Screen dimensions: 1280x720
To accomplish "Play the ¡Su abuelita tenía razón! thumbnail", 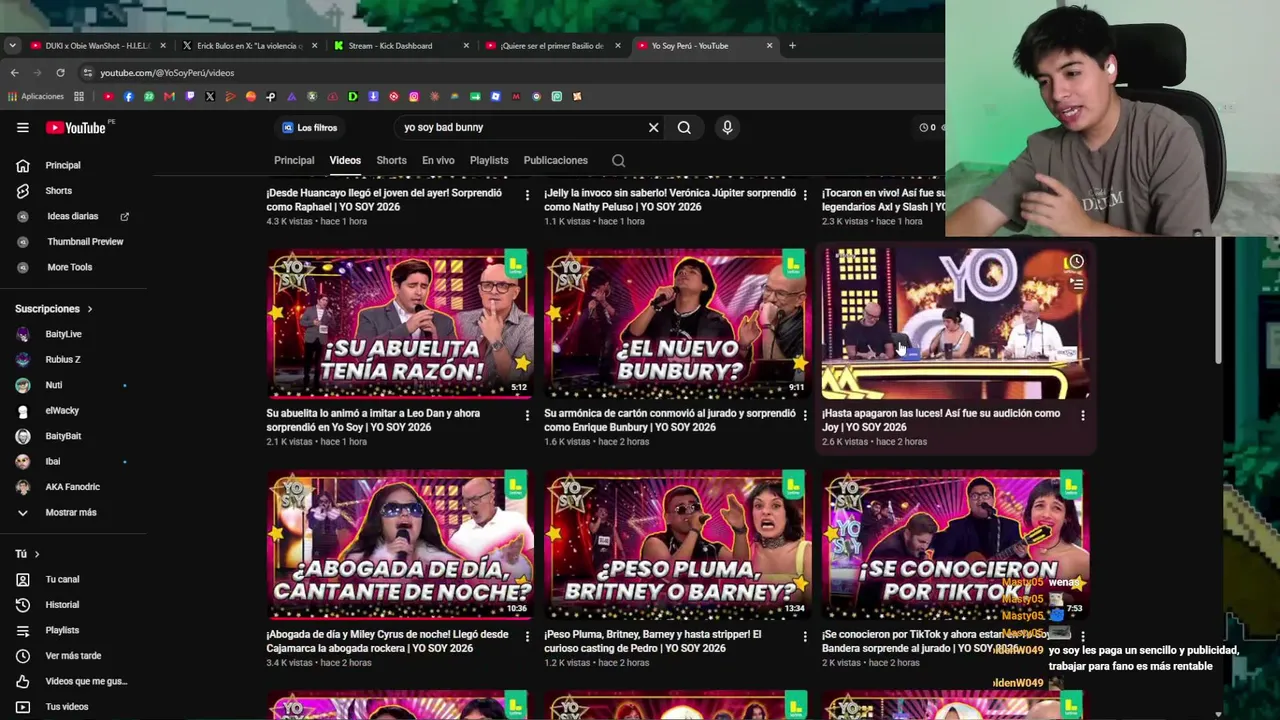I will pyautogui.click(x=399, y=323).
